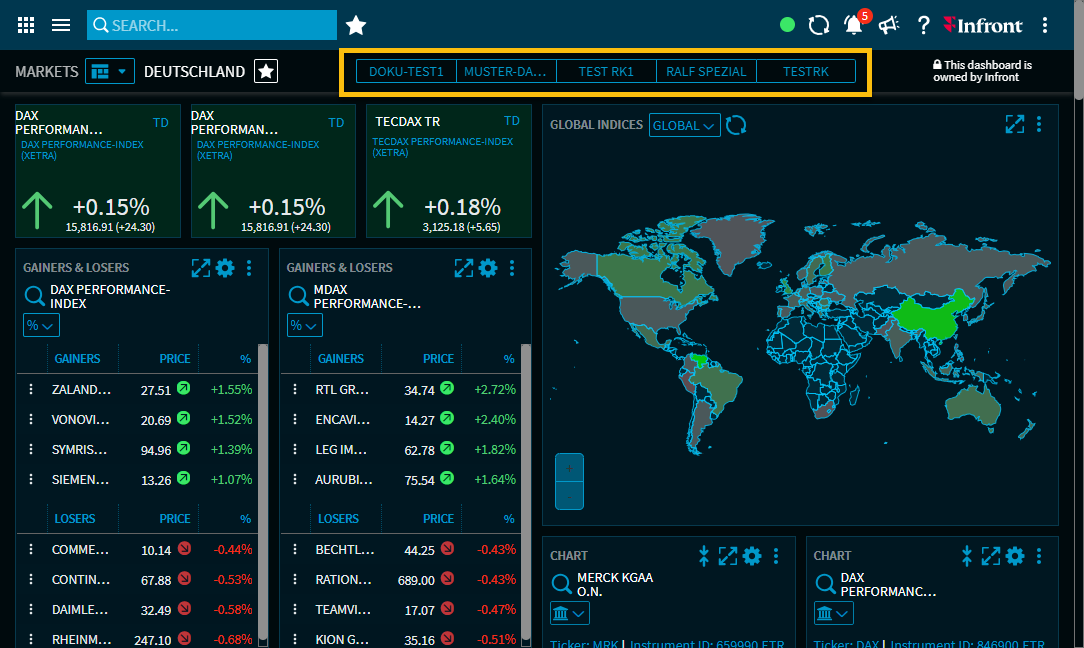Click the TECDAX TR index tile
1084x648 pixels.
tap(448, 171)
